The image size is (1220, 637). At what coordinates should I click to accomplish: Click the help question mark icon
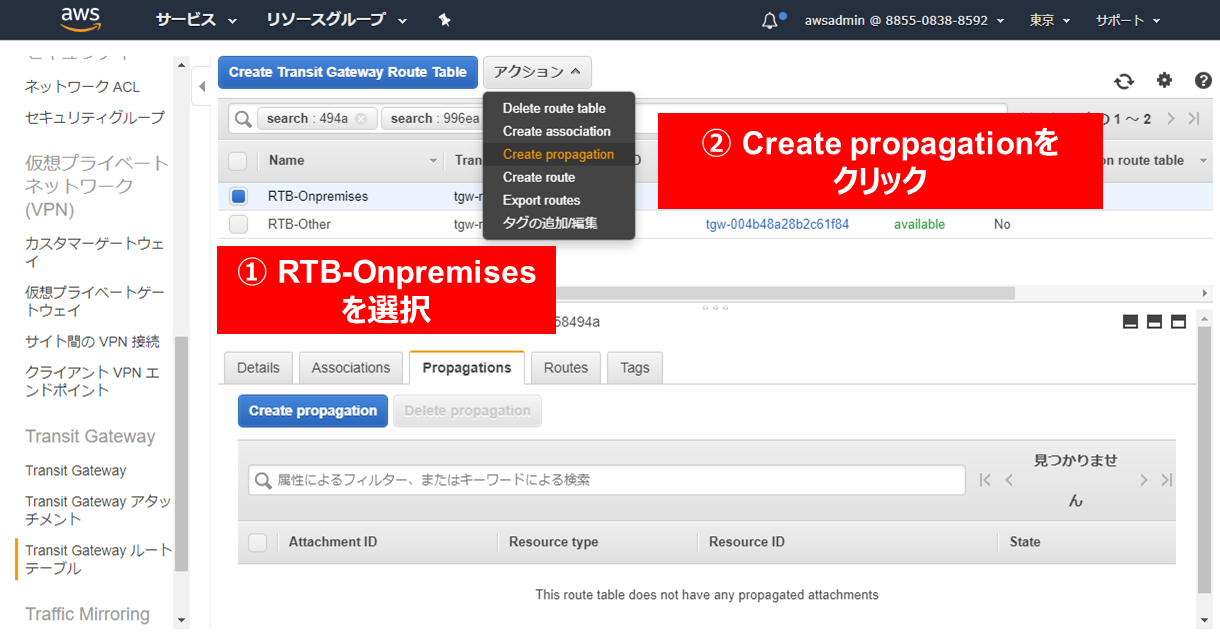coord(1203,81)
